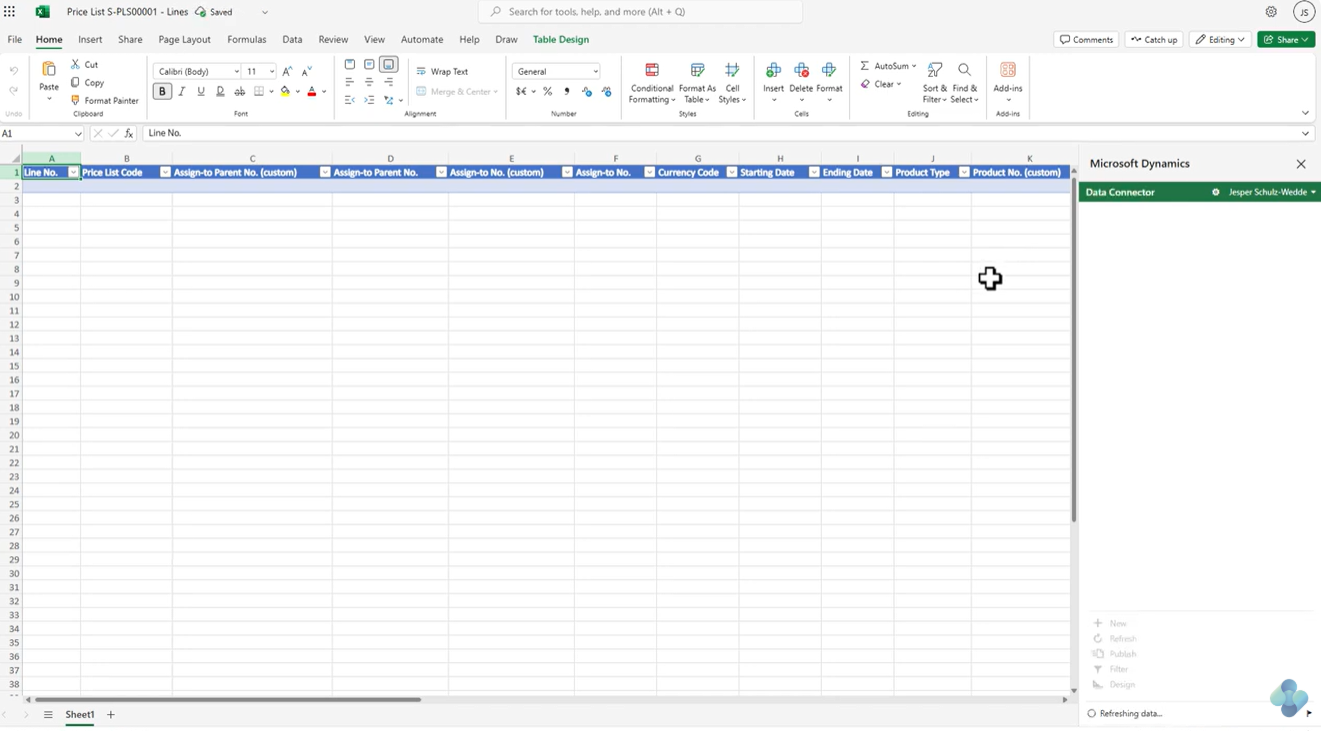Screen dimensions: 1328x731
Task: Click the fill color bucket swatch
Action: (285, 91)
